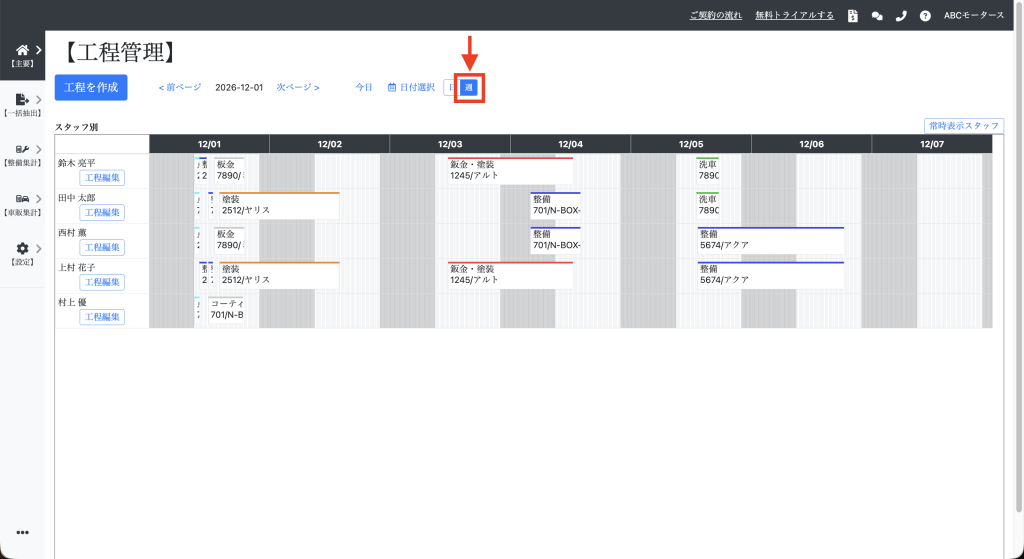
Task: Click the phone contact icon
Action: coord(901,16)
